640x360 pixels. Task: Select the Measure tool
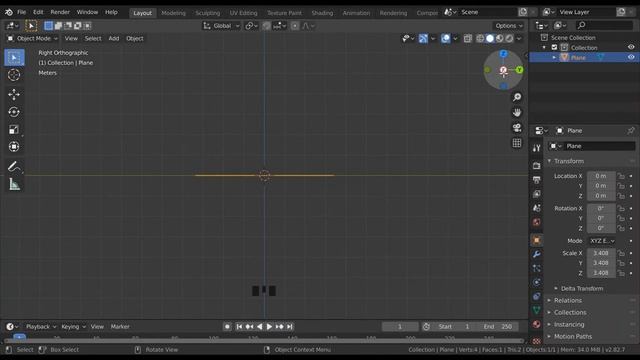point(14,184)
